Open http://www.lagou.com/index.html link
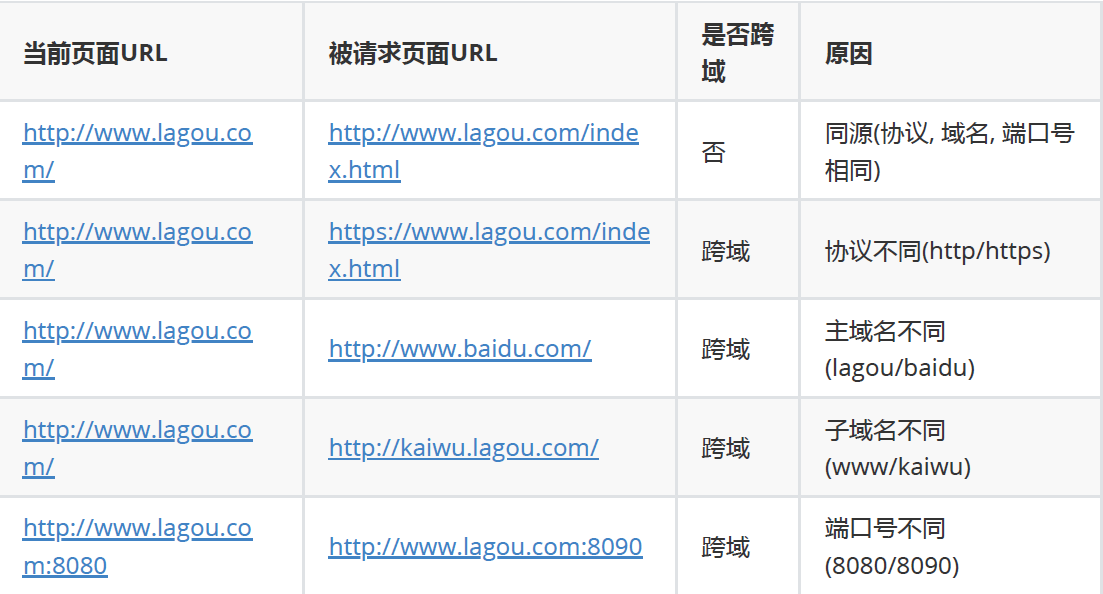Image resolution: width=1103 pixels, height=594 pixels. (483, 151)
